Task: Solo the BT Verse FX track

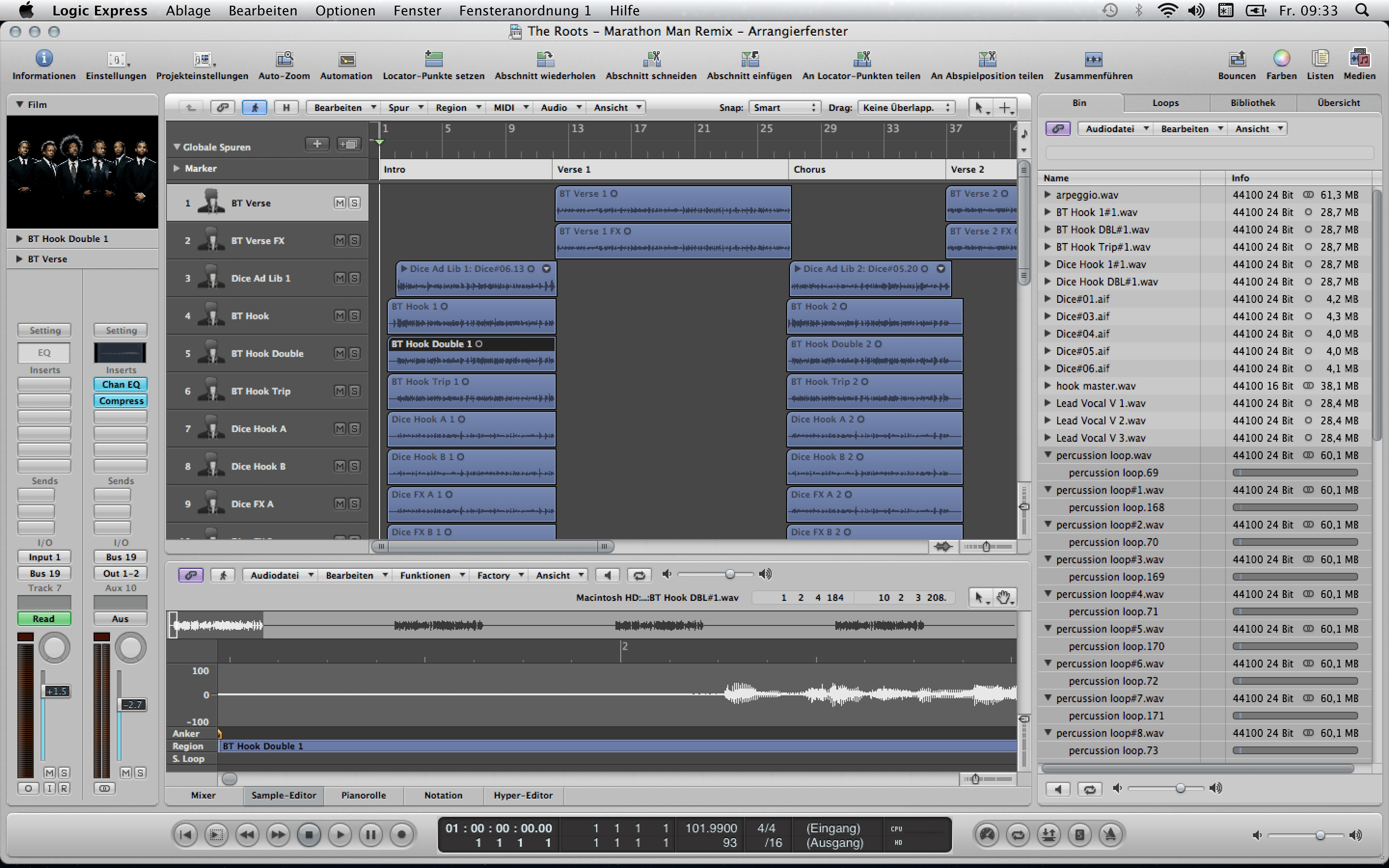Action: click(x=354, y=241)
